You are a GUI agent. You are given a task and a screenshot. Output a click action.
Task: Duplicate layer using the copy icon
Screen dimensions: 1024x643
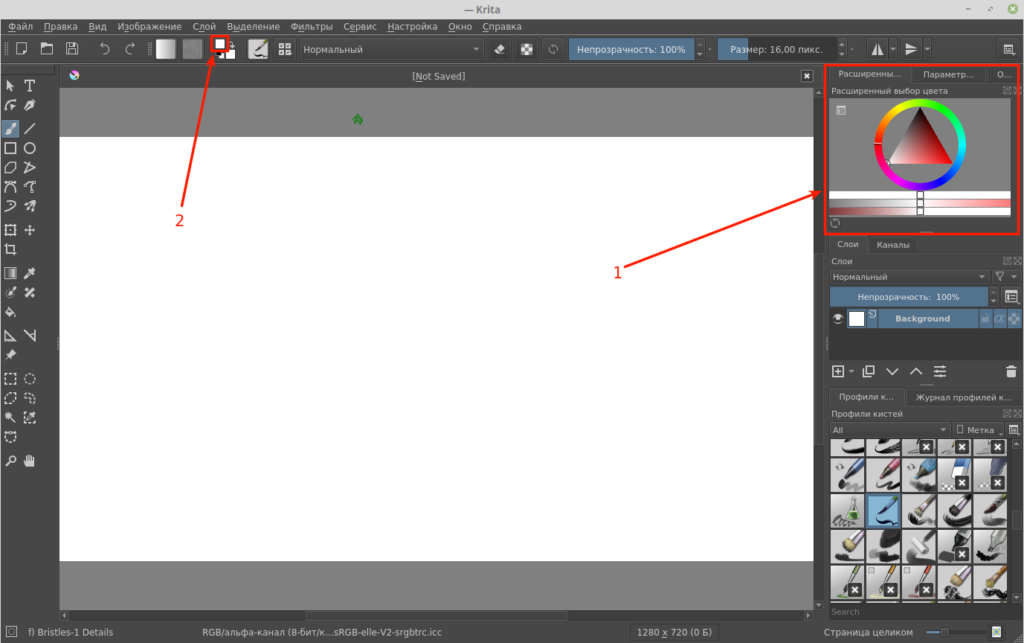pyautogui.click(x=868, y=371)
